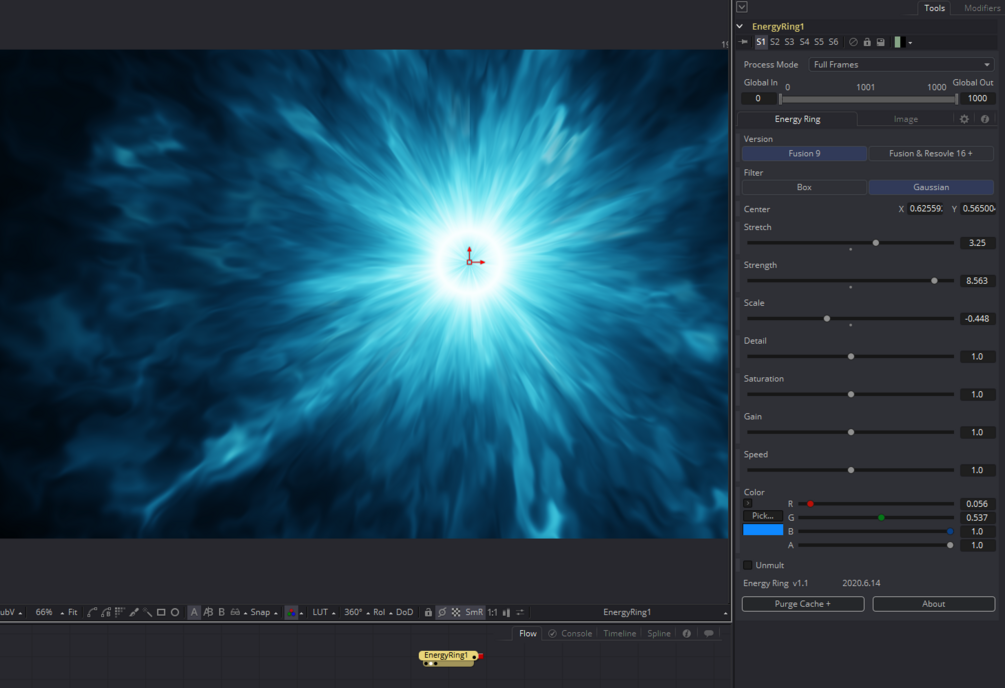Open the Image tab
This screenshot has width=1005, height=688.
(x=906, y=119)
